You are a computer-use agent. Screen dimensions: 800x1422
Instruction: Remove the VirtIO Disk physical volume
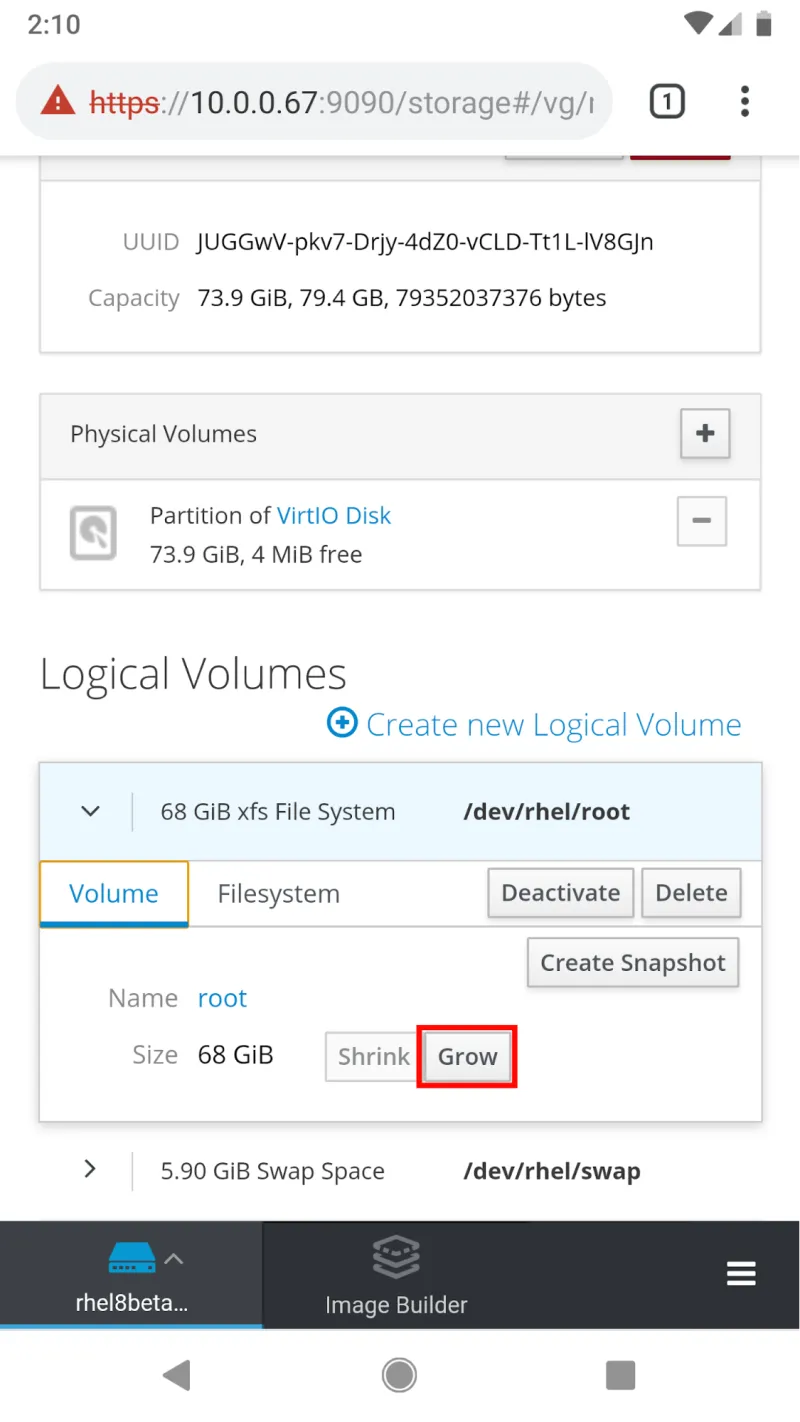click(x=701, y=521)
